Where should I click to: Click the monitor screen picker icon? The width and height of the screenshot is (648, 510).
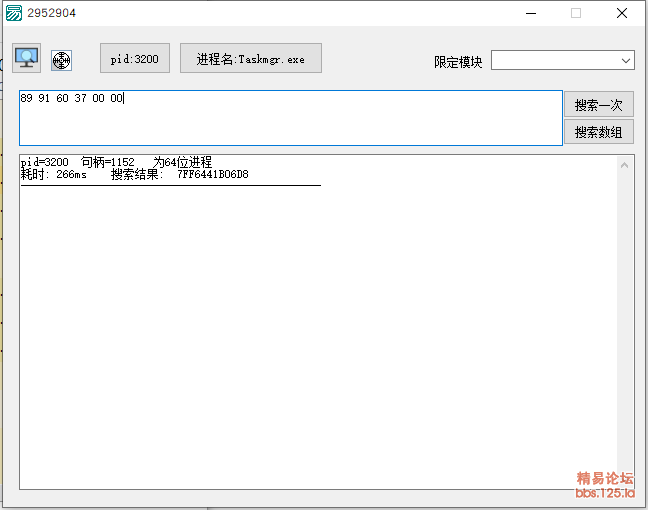click(x=26, y=58)
